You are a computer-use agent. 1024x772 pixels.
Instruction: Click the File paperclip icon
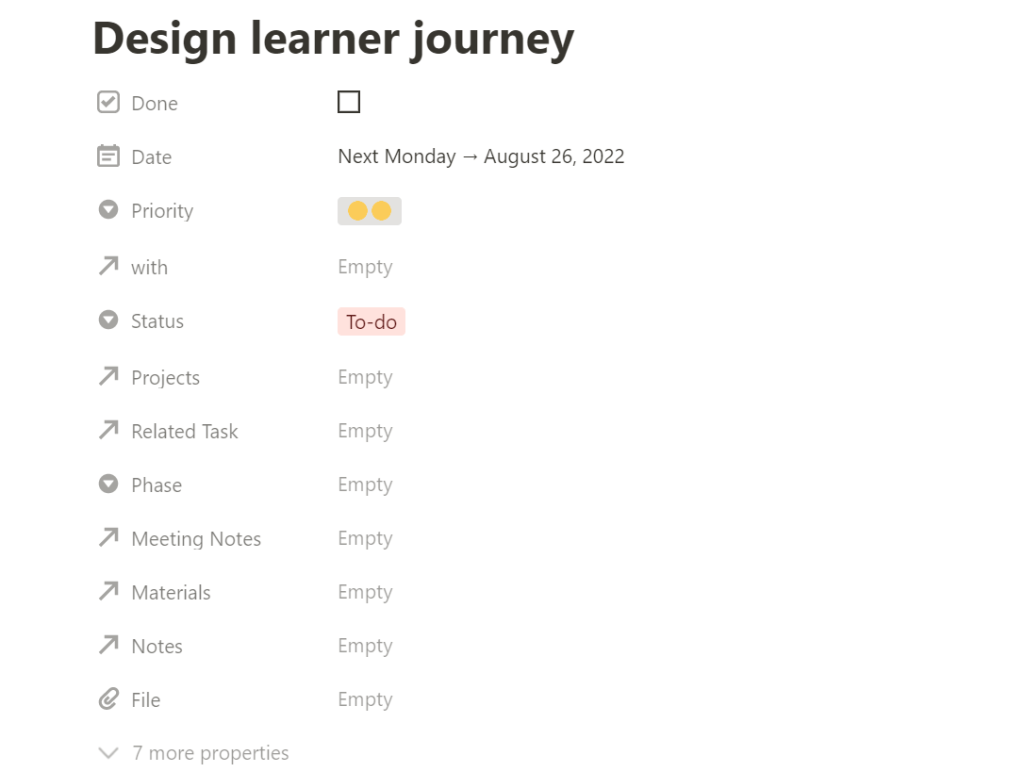108,700
